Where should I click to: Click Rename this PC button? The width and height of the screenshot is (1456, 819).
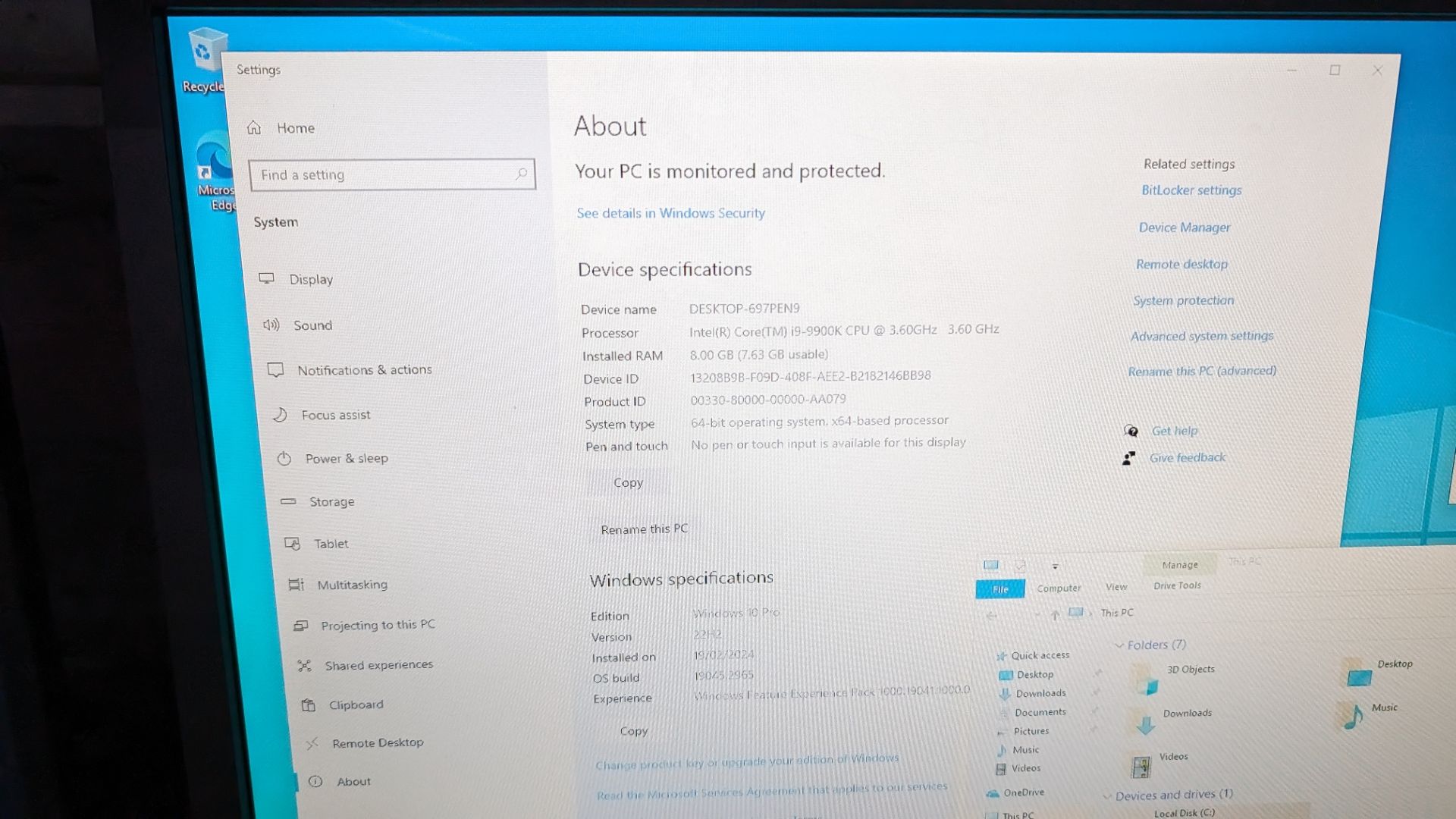click(x=644, y=528)
